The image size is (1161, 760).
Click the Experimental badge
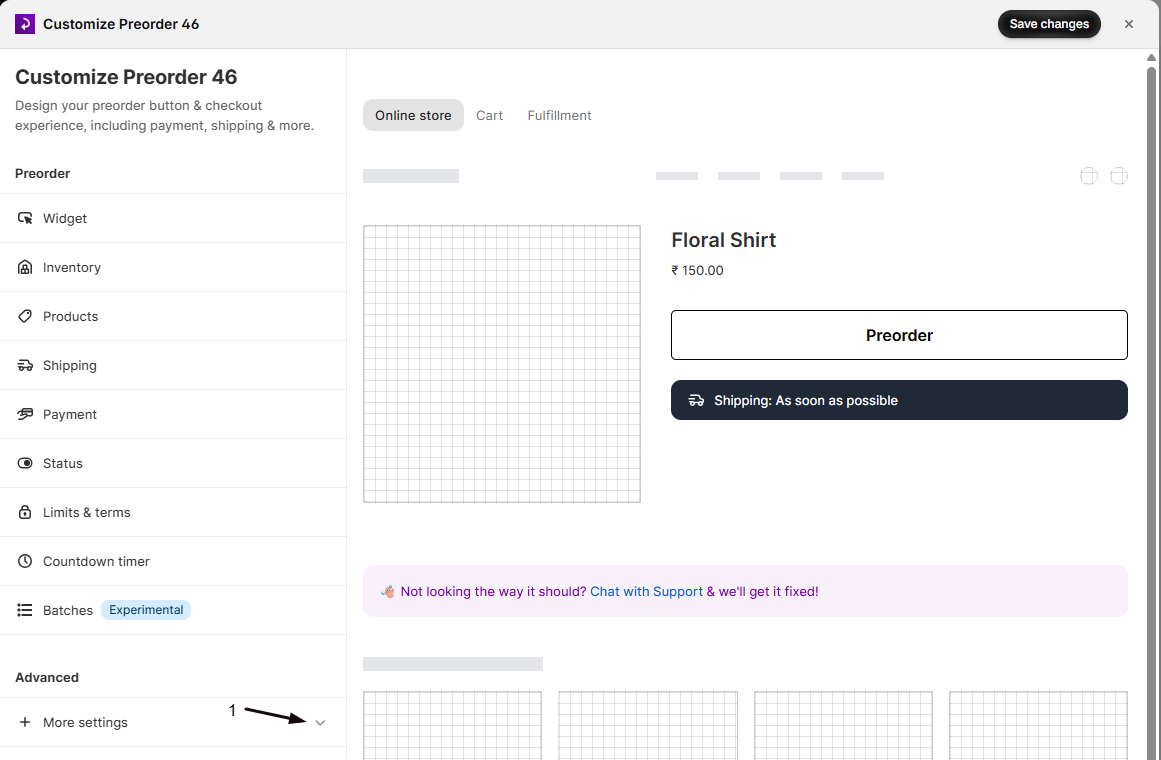(146, 610)
